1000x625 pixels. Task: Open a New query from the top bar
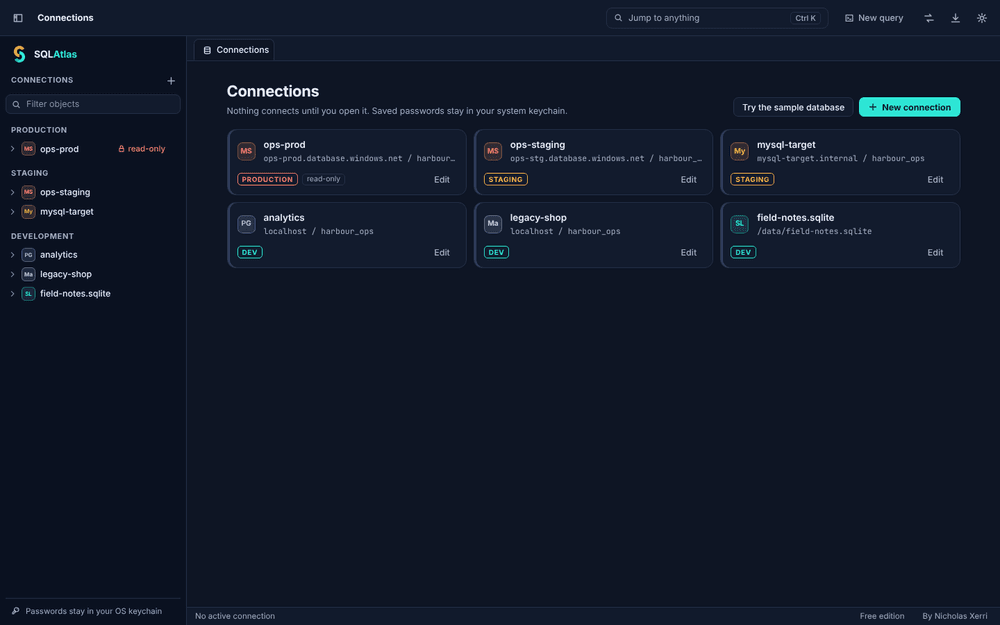[x=874, y=18]
